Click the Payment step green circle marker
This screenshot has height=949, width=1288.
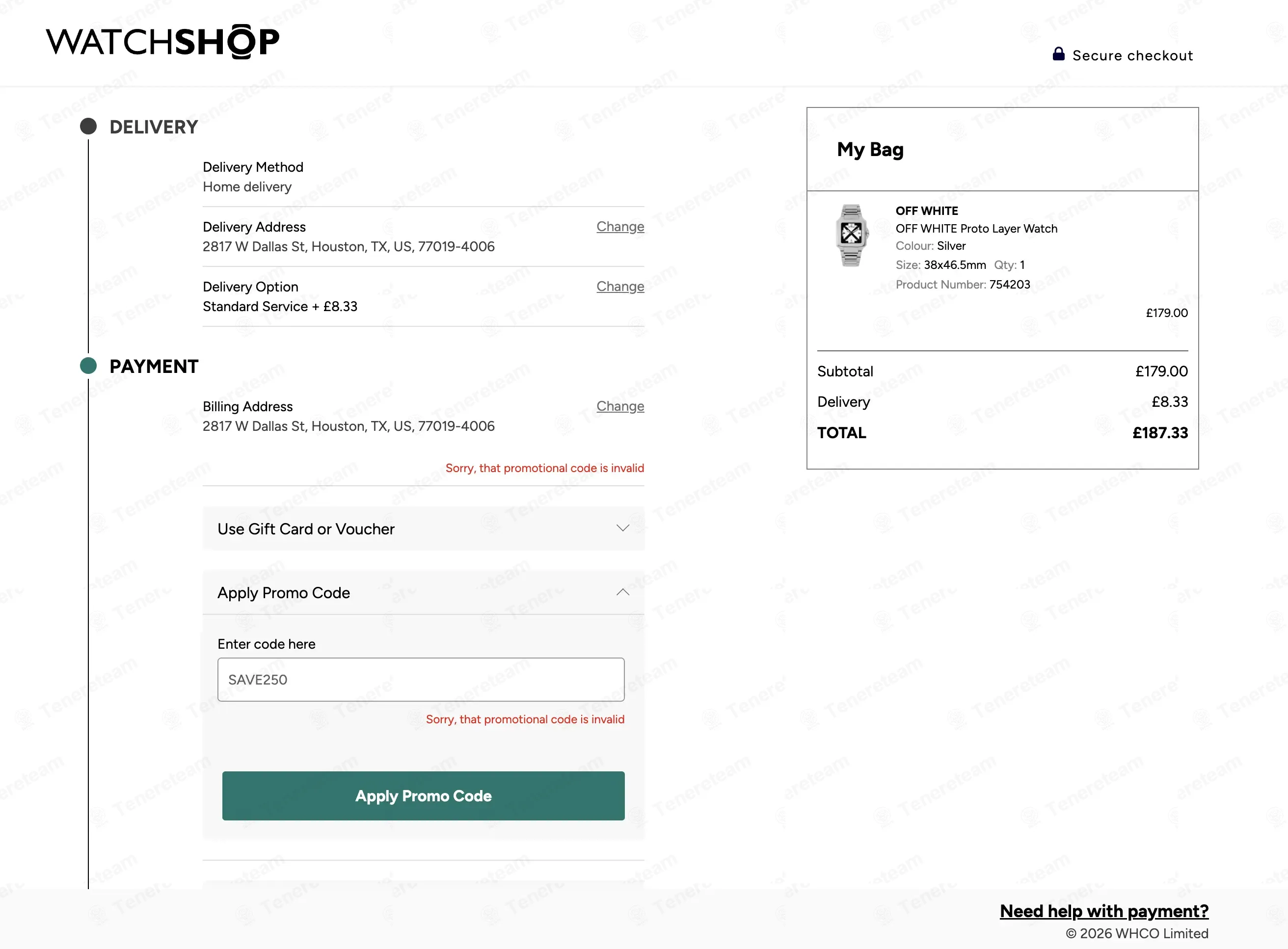pyautogui.click(x=88, y=366)
